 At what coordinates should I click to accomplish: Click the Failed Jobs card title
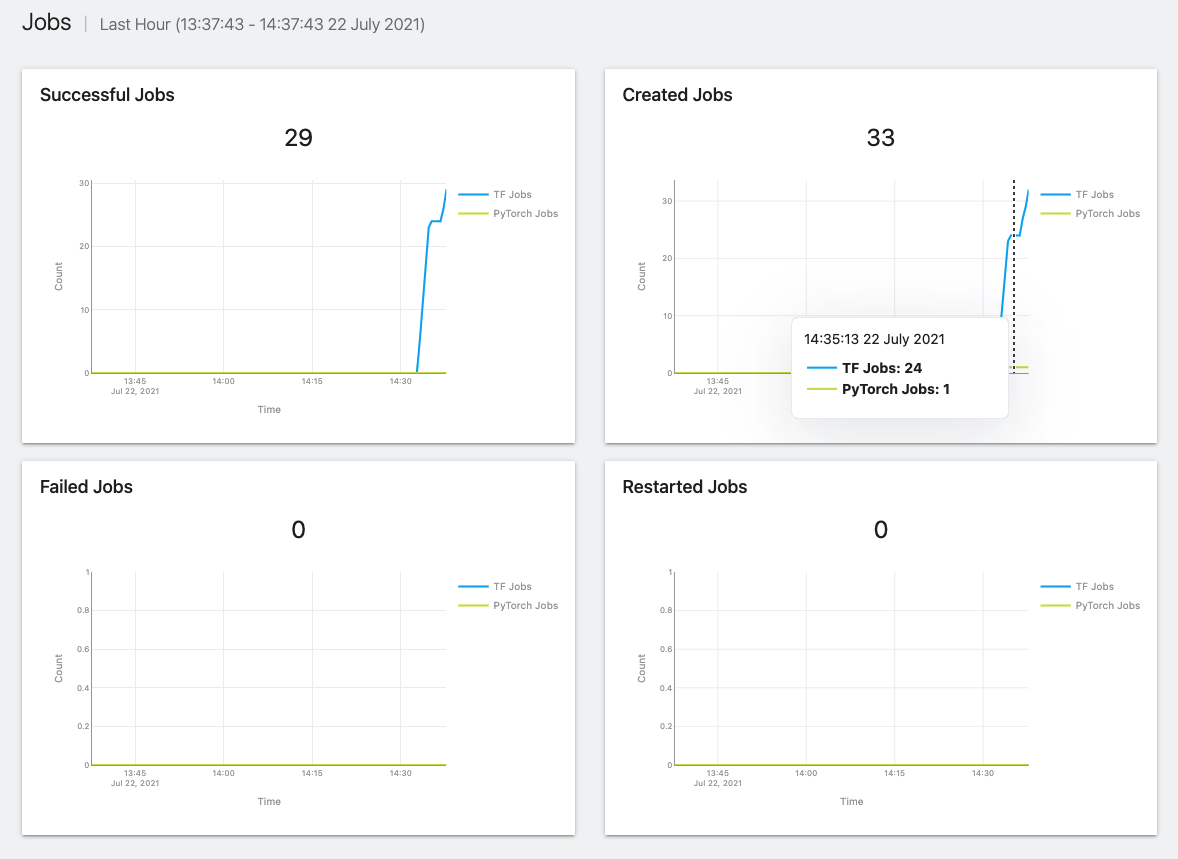pyautogui.click(x=86, y=487)
